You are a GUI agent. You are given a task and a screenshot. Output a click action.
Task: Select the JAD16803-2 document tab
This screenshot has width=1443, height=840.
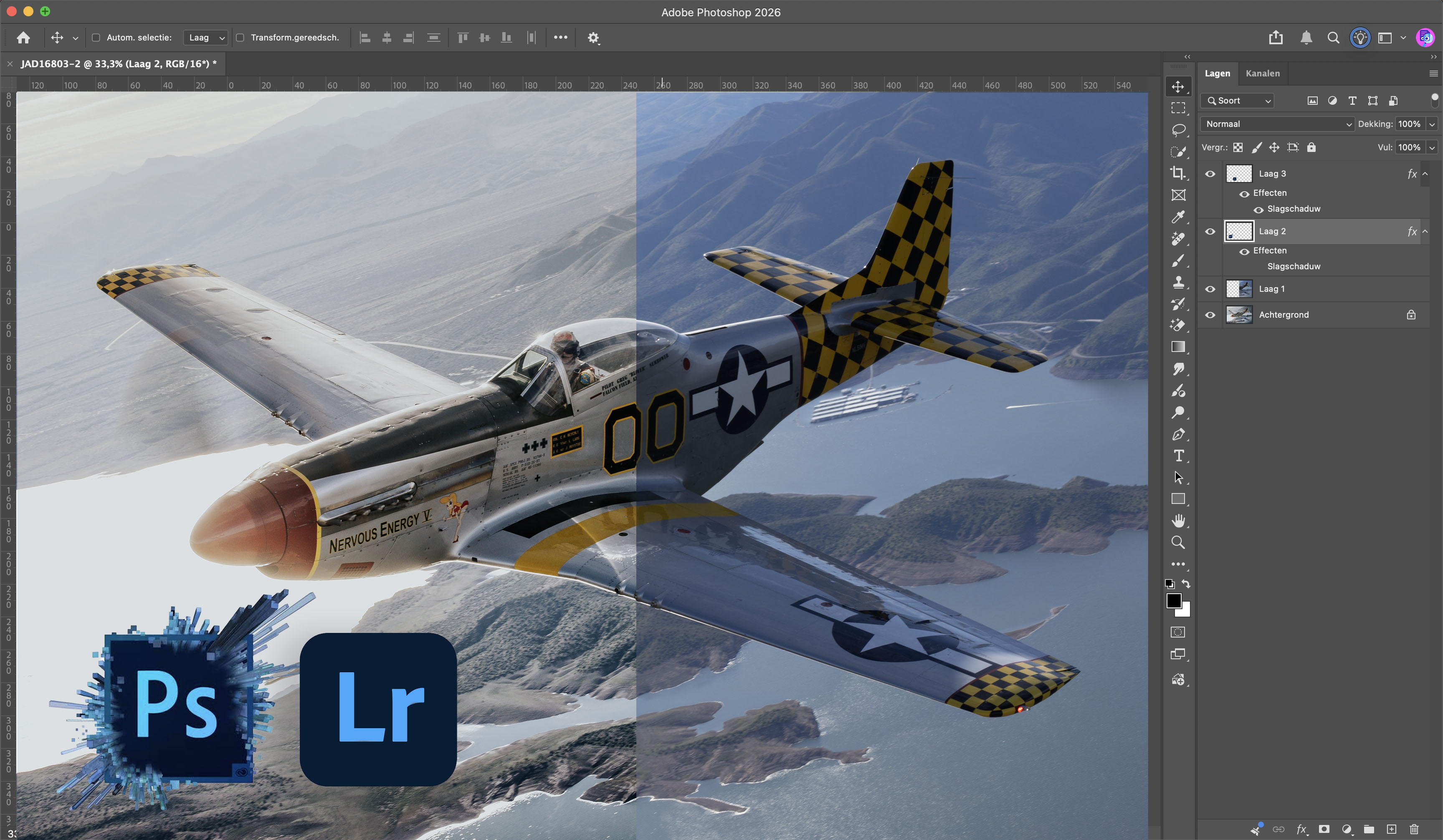[119, 63]
